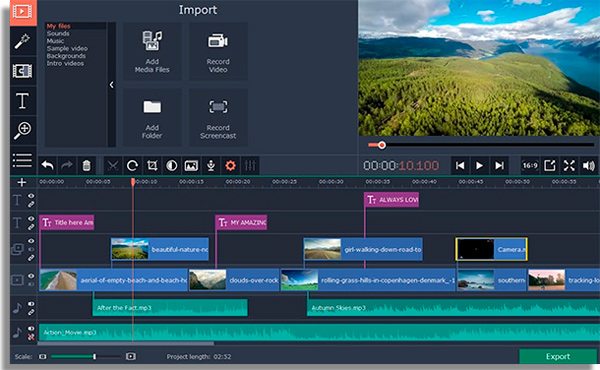Click the Record Video button
600x370 pixels.
point(218,51)
